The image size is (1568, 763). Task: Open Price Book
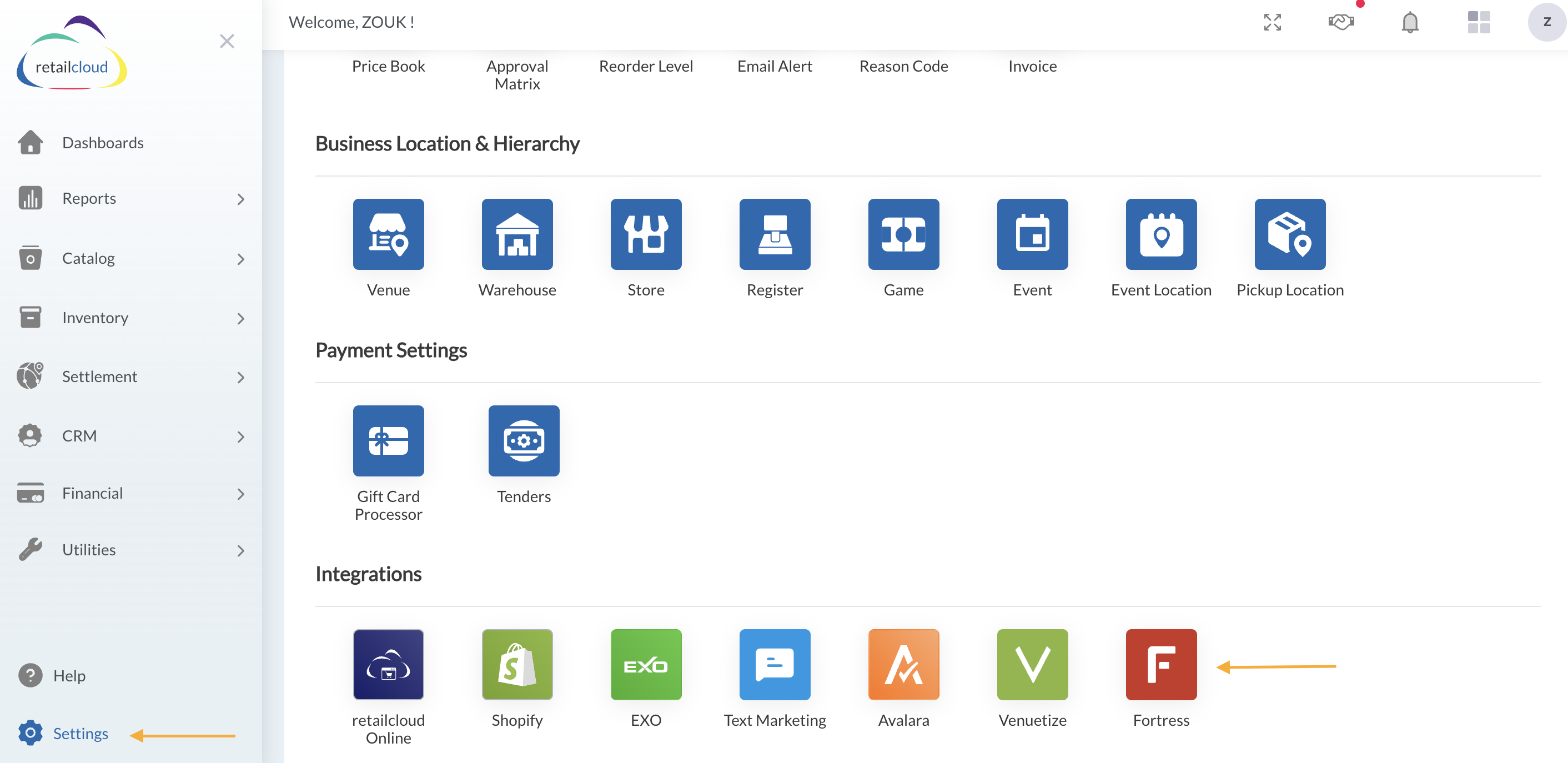pos(388,66)
